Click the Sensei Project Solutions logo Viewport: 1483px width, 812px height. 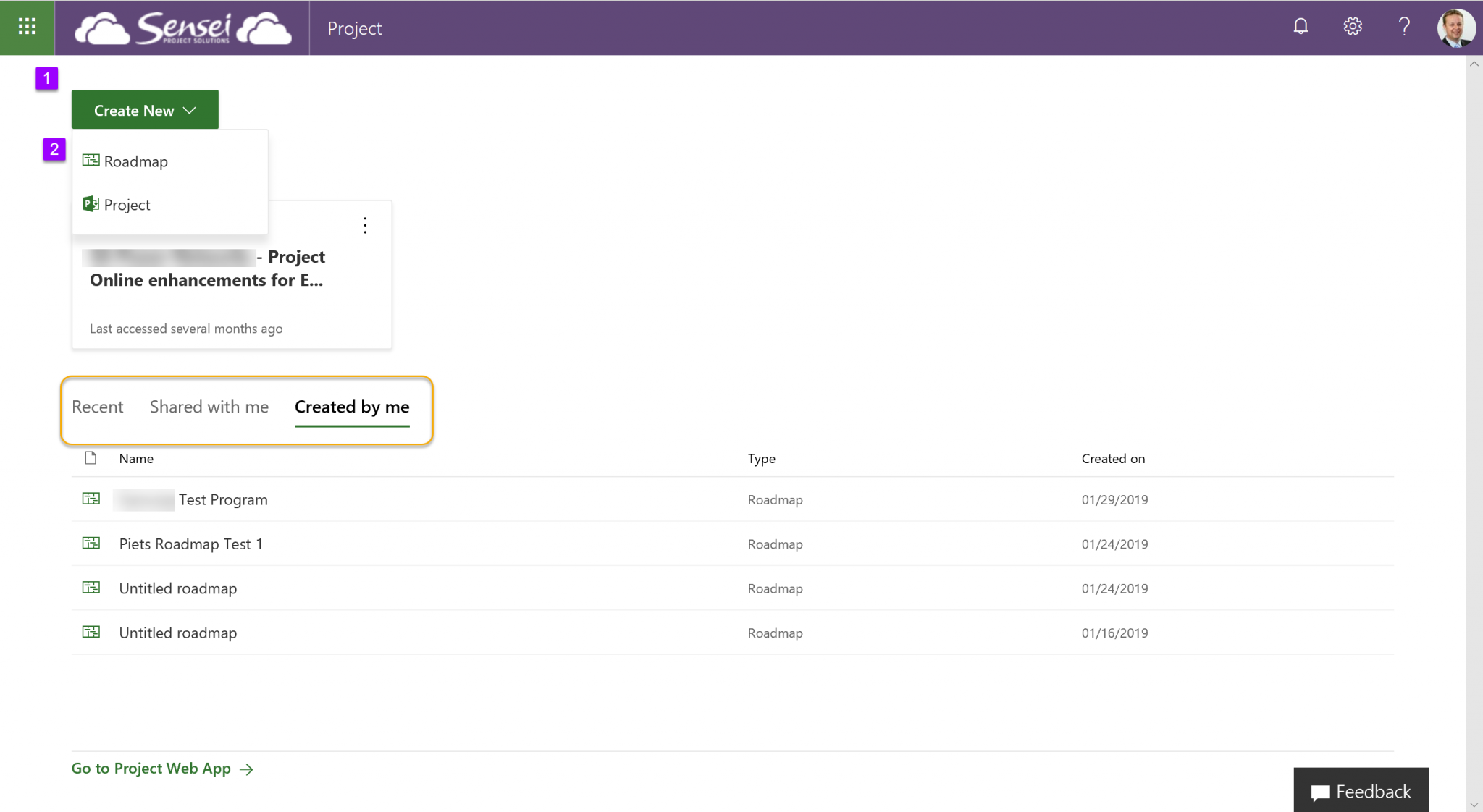coord(182,28)
